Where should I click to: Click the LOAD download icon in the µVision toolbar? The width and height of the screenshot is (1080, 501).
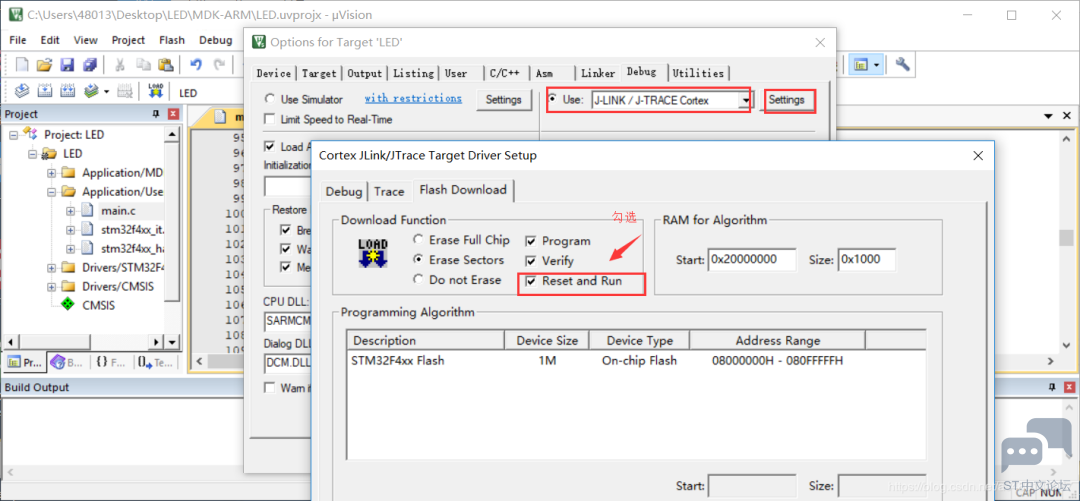(x=156, y=91)
